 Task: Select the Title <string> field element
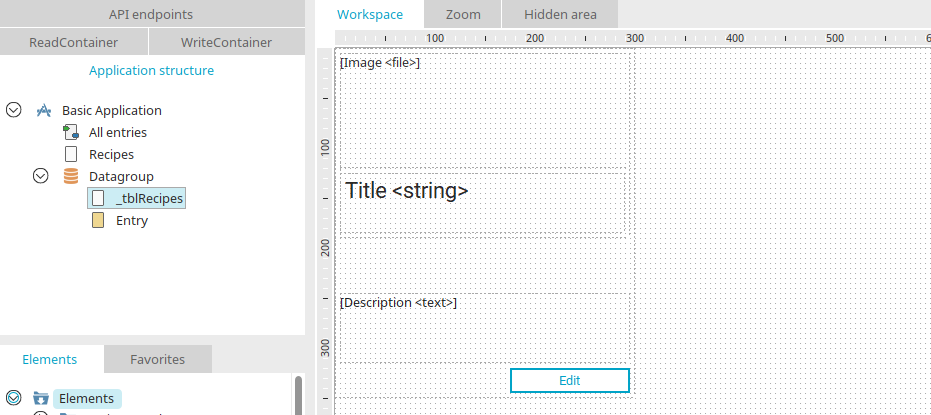click(407, 190)
